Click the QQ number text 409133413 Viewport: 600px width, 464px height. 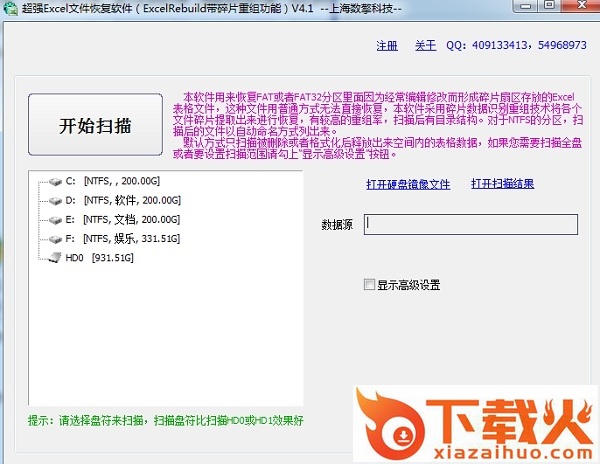tap(499, 46)
